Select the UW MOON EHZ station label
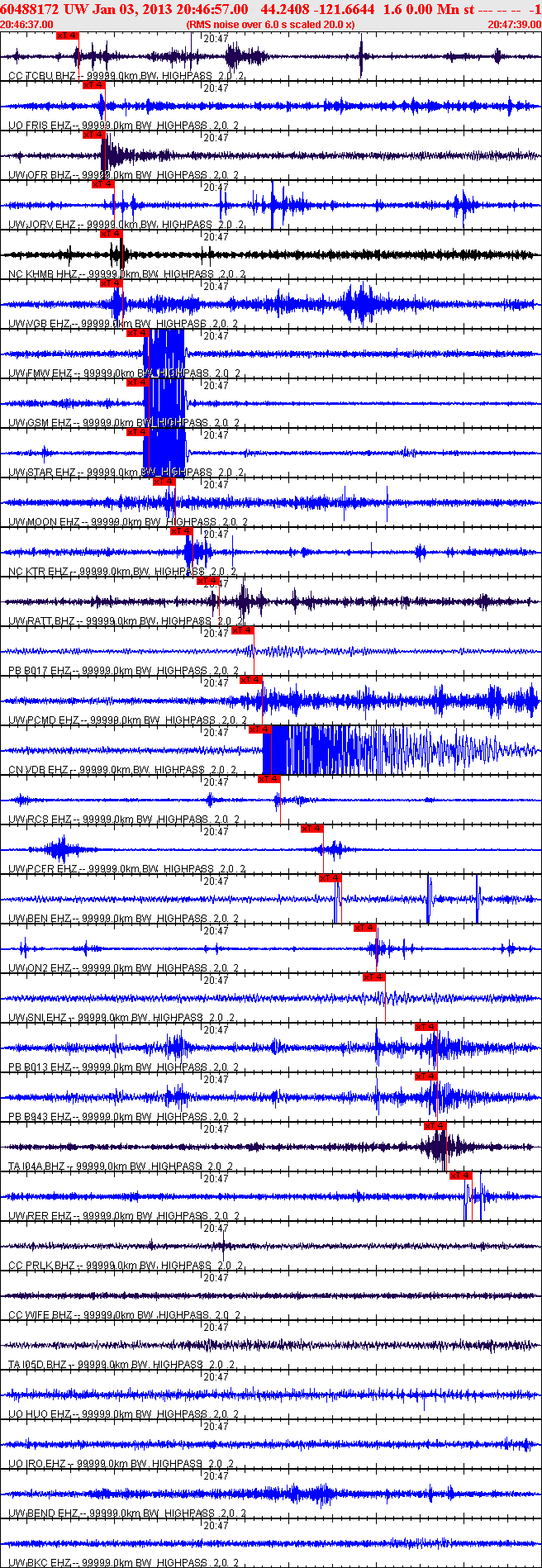Viewport: 542px width, 1568px height. point(44,522)
